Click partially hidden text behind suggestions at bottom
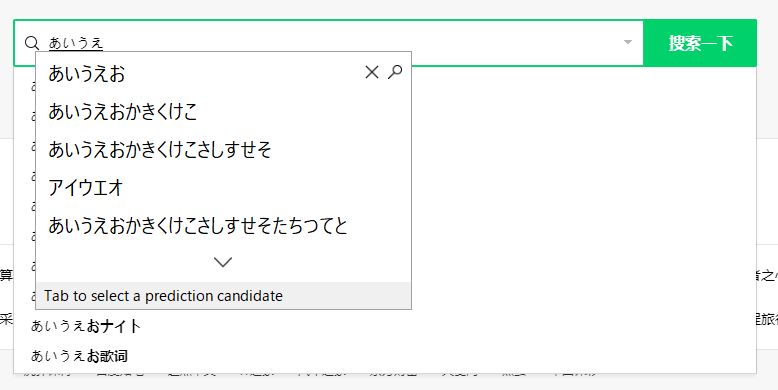The width and height of the screenshot is (778, 390). click(x=308, y=373)
